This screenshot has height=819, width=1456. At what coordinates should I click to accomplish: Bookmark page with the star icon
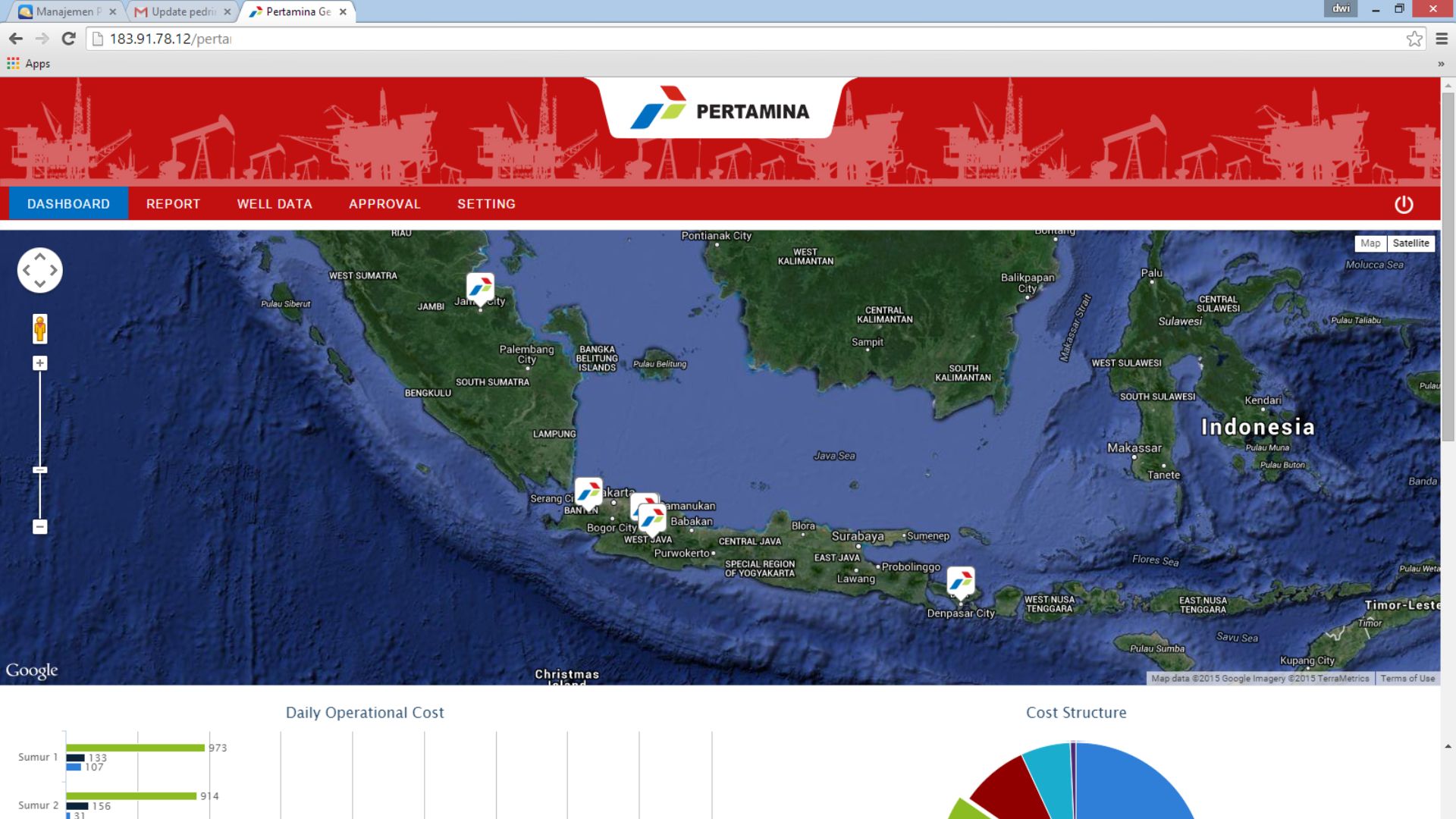click(1414, 39)
